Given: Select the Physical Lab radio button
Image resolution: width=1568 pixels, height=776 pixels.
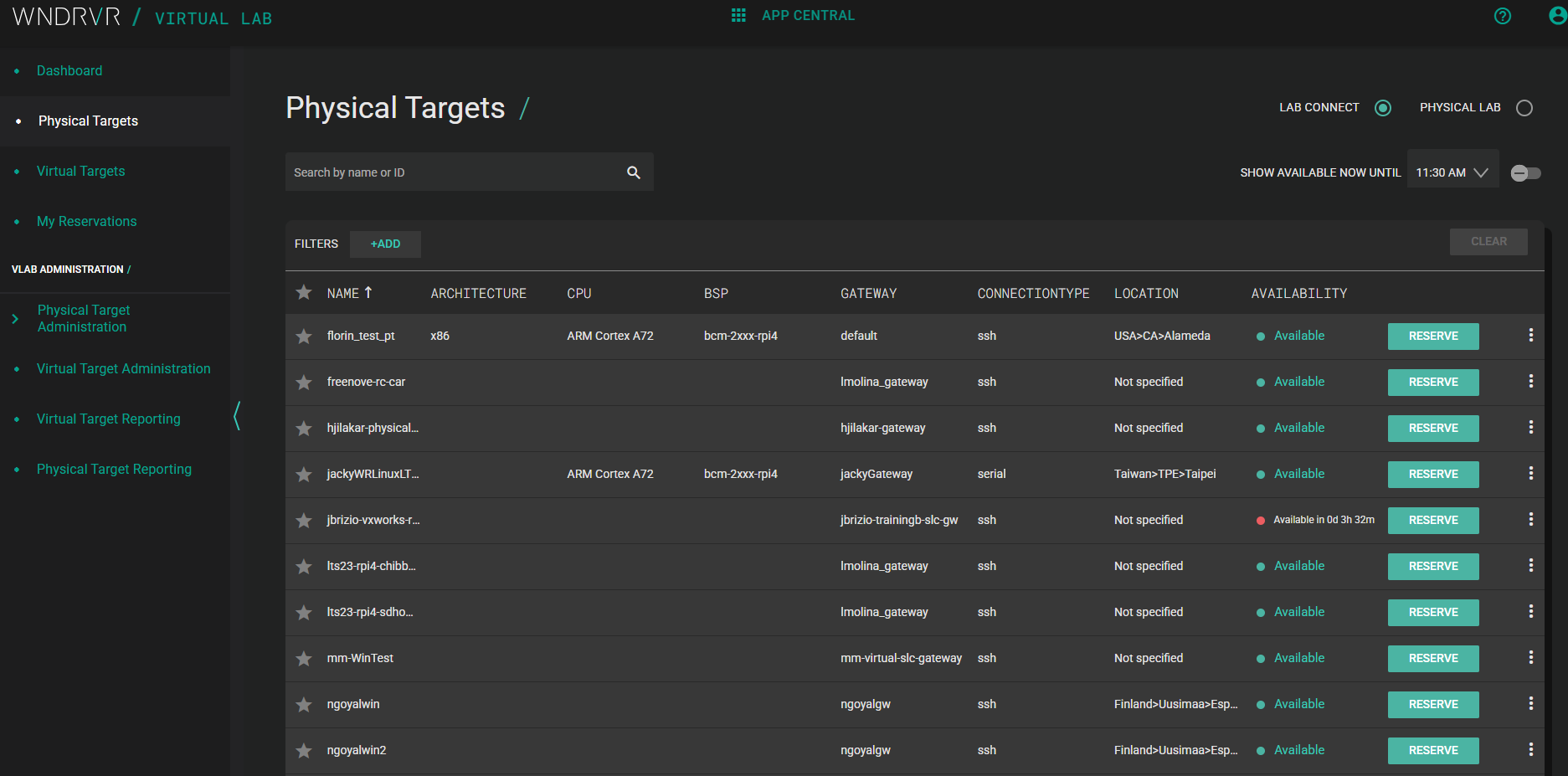Looking at the screenshot, I should (1524, 108).
